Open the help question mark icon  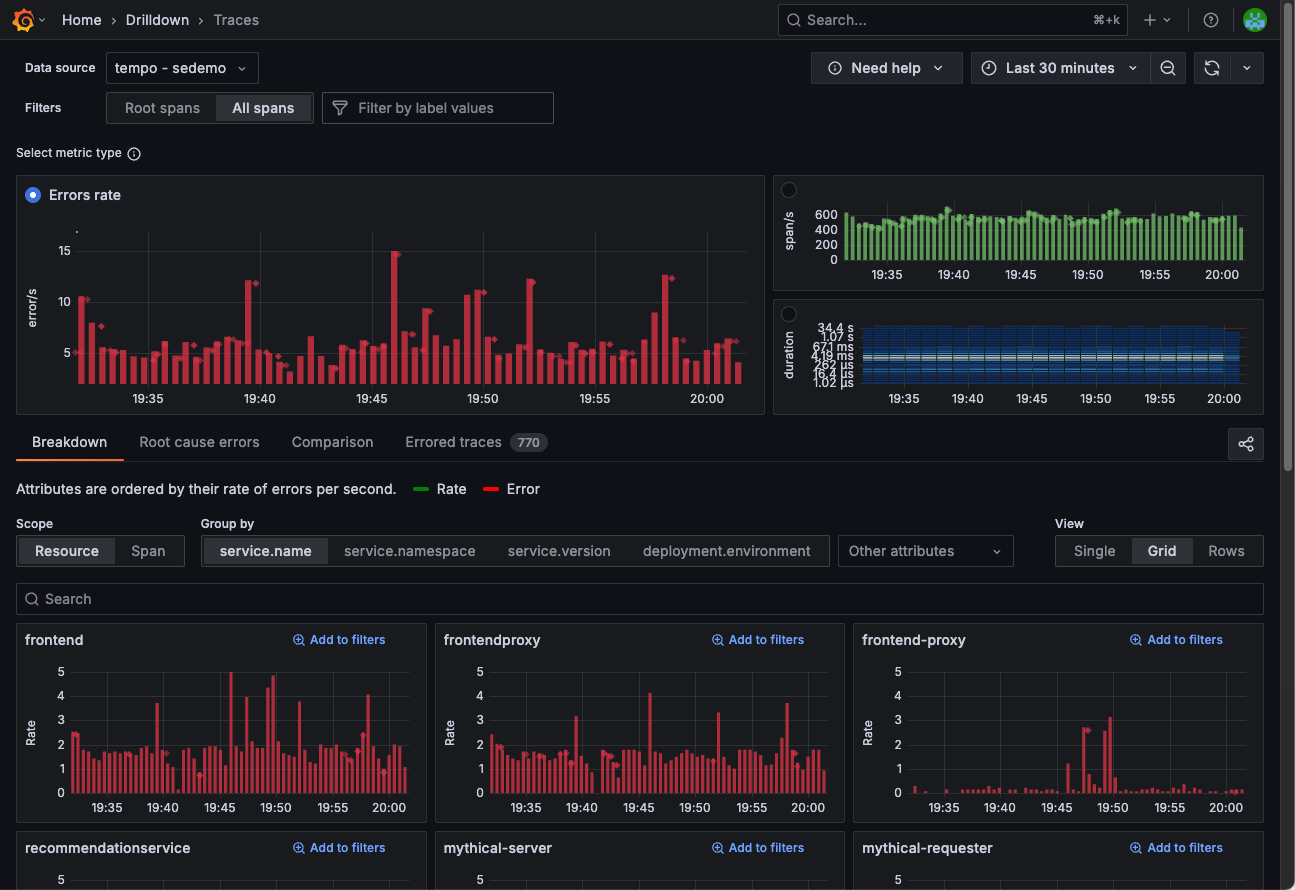coord(1211,20)
